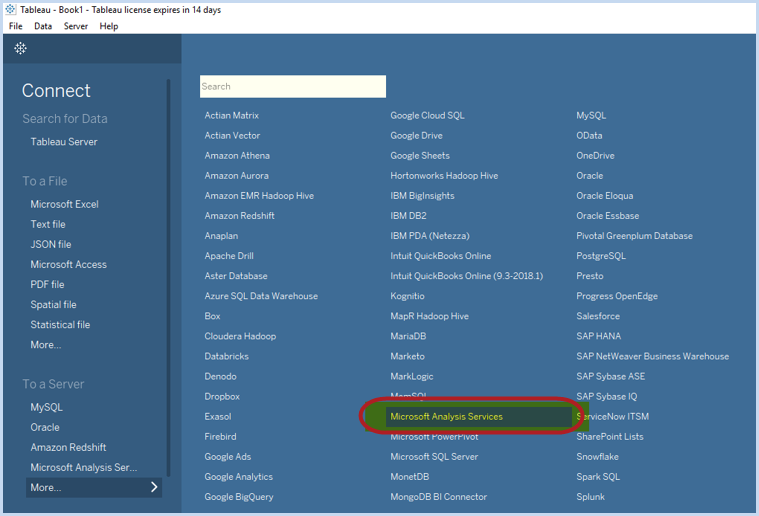
Task: Select IBM PDA (Netezza) connector
Action: 430,236
